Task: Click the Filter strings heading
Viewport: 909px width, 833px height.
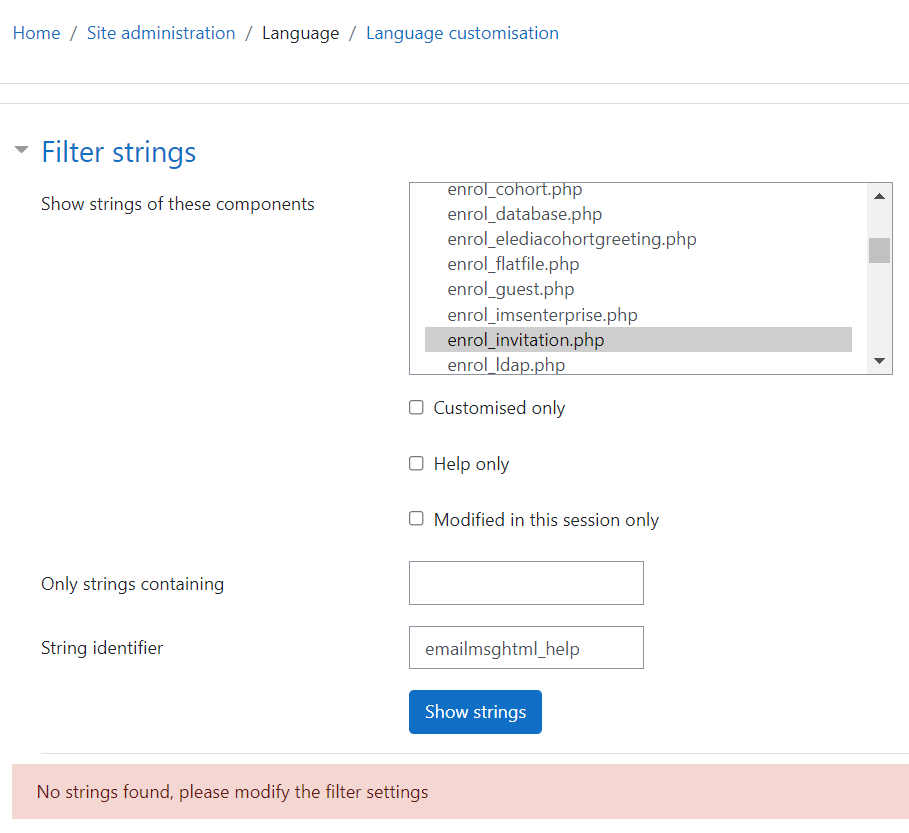Action: pos(119,152)
